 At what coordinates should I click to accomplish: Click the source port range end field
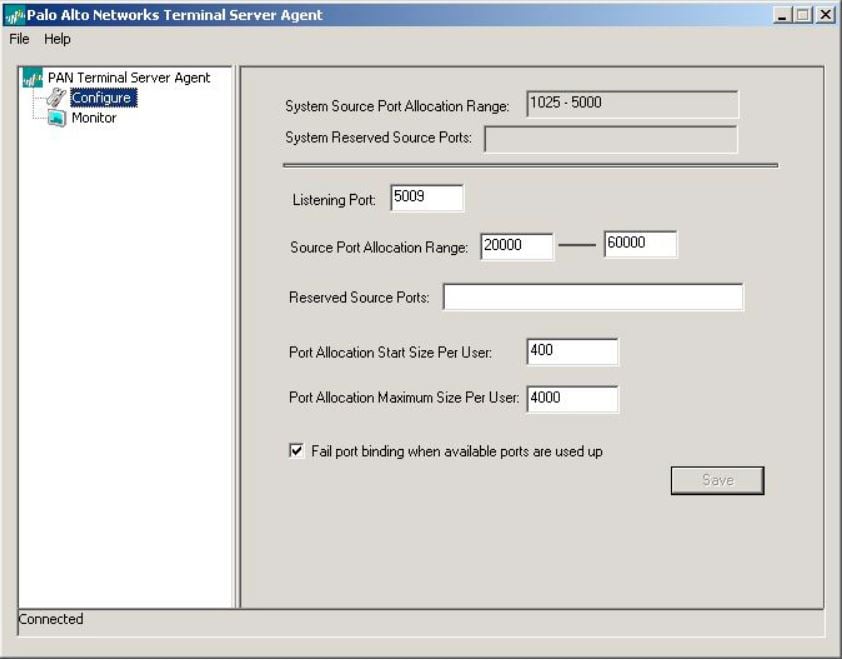coord(640,245)
